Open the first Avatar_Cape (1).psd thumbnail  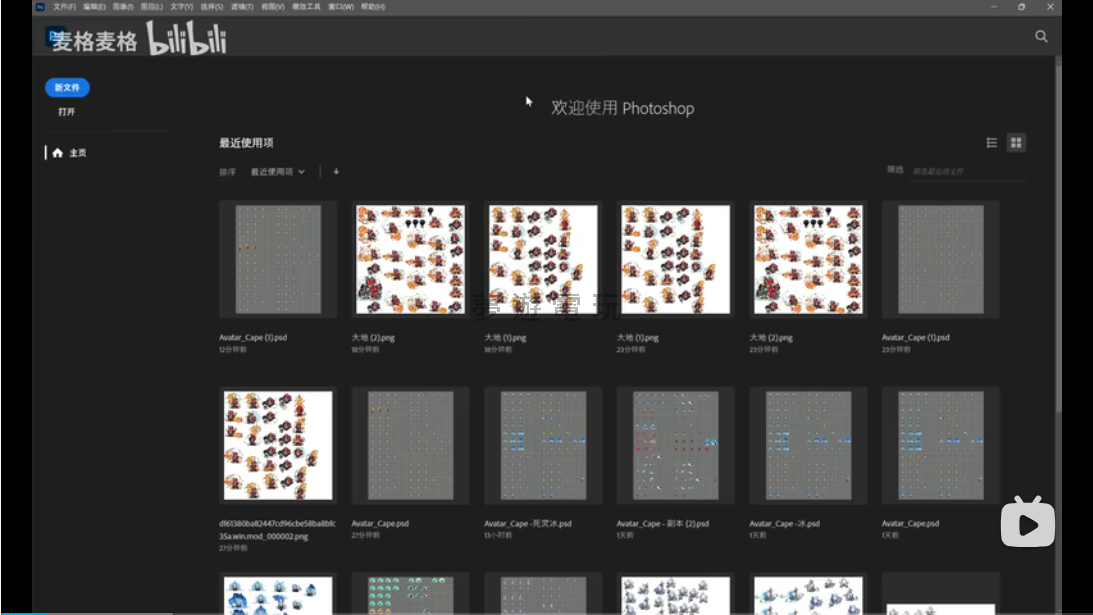(278, 259)
